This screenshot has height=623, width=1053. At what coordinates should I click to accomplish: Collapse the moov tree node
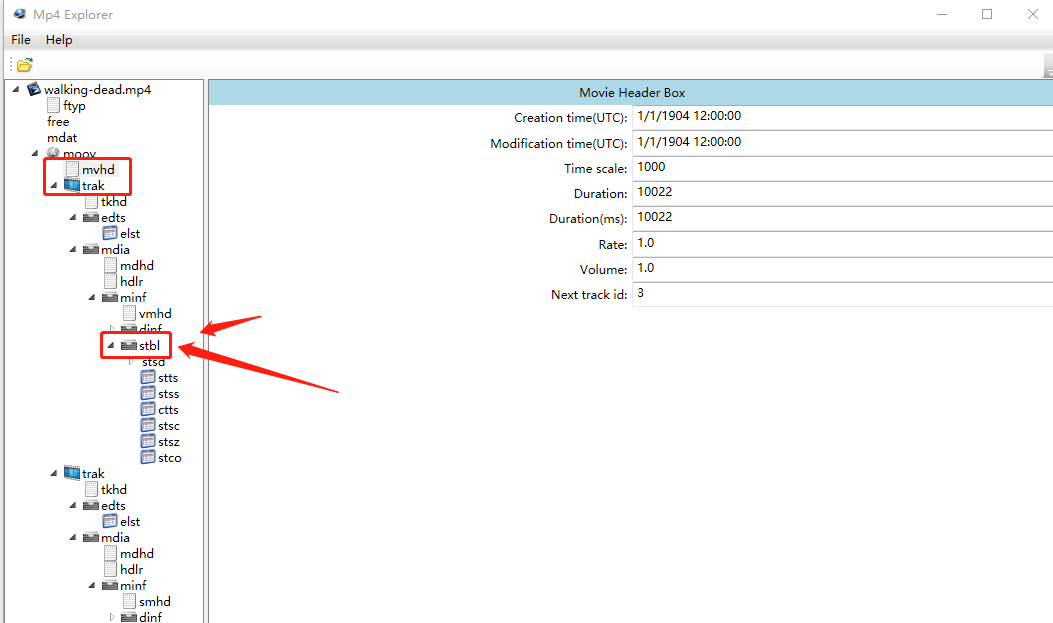pyautogui.click(x=36, y=154)
